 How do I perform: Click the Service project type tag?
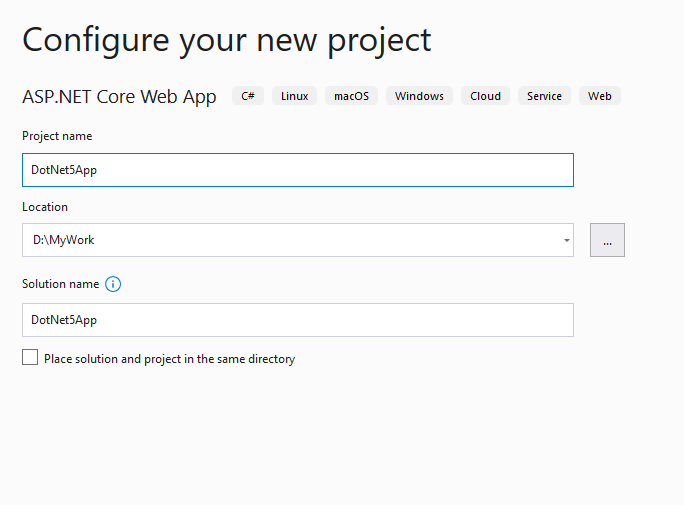tap(544, 96)
